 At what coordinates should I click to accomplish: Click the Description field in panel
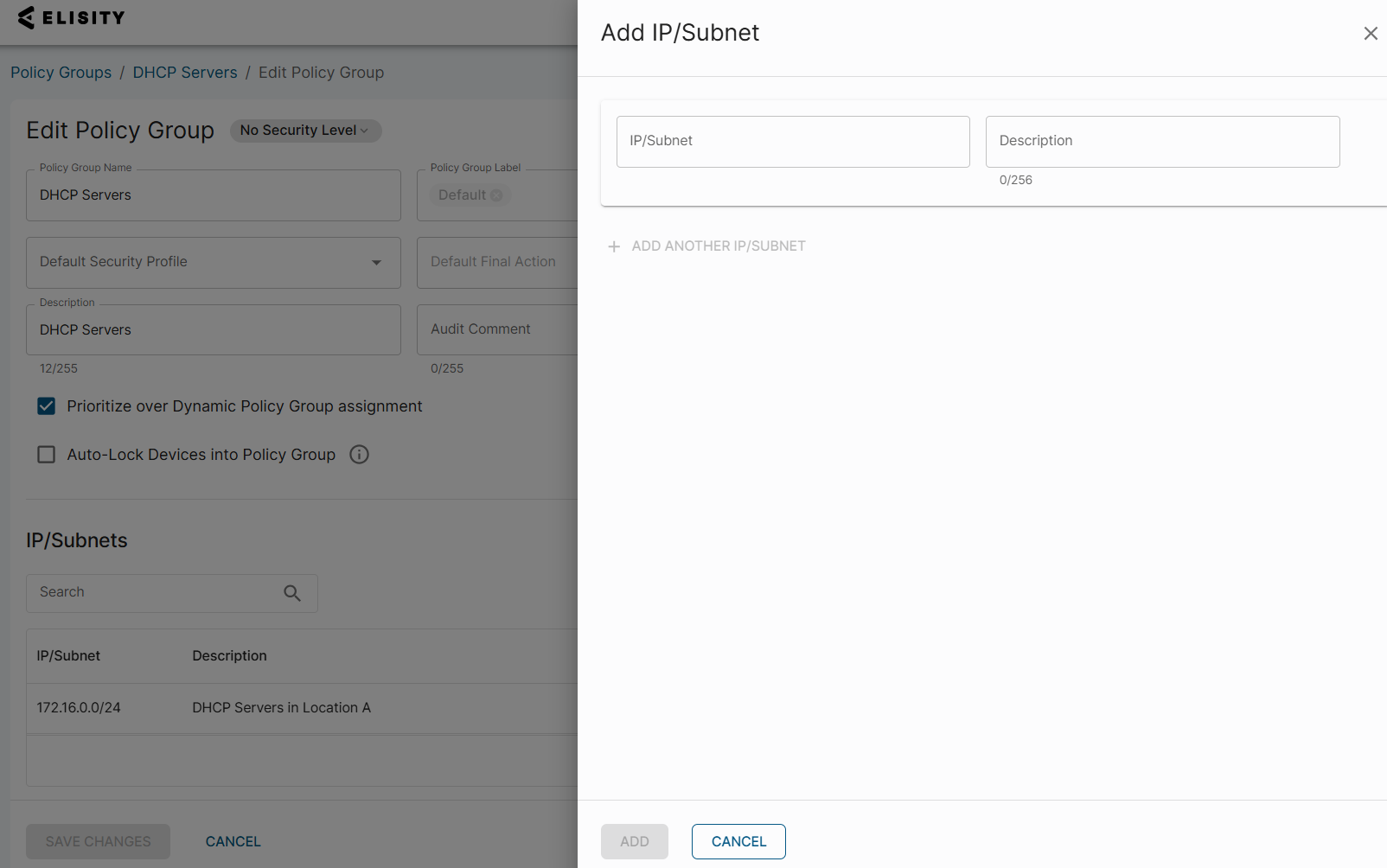click(x=1162, y=142)
